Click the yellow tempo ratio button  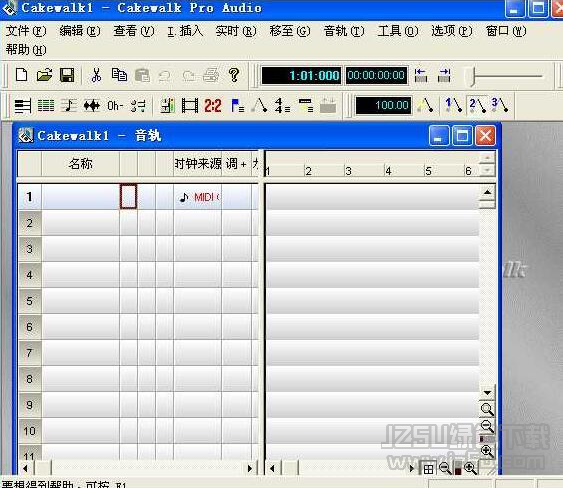coord(425,106)
